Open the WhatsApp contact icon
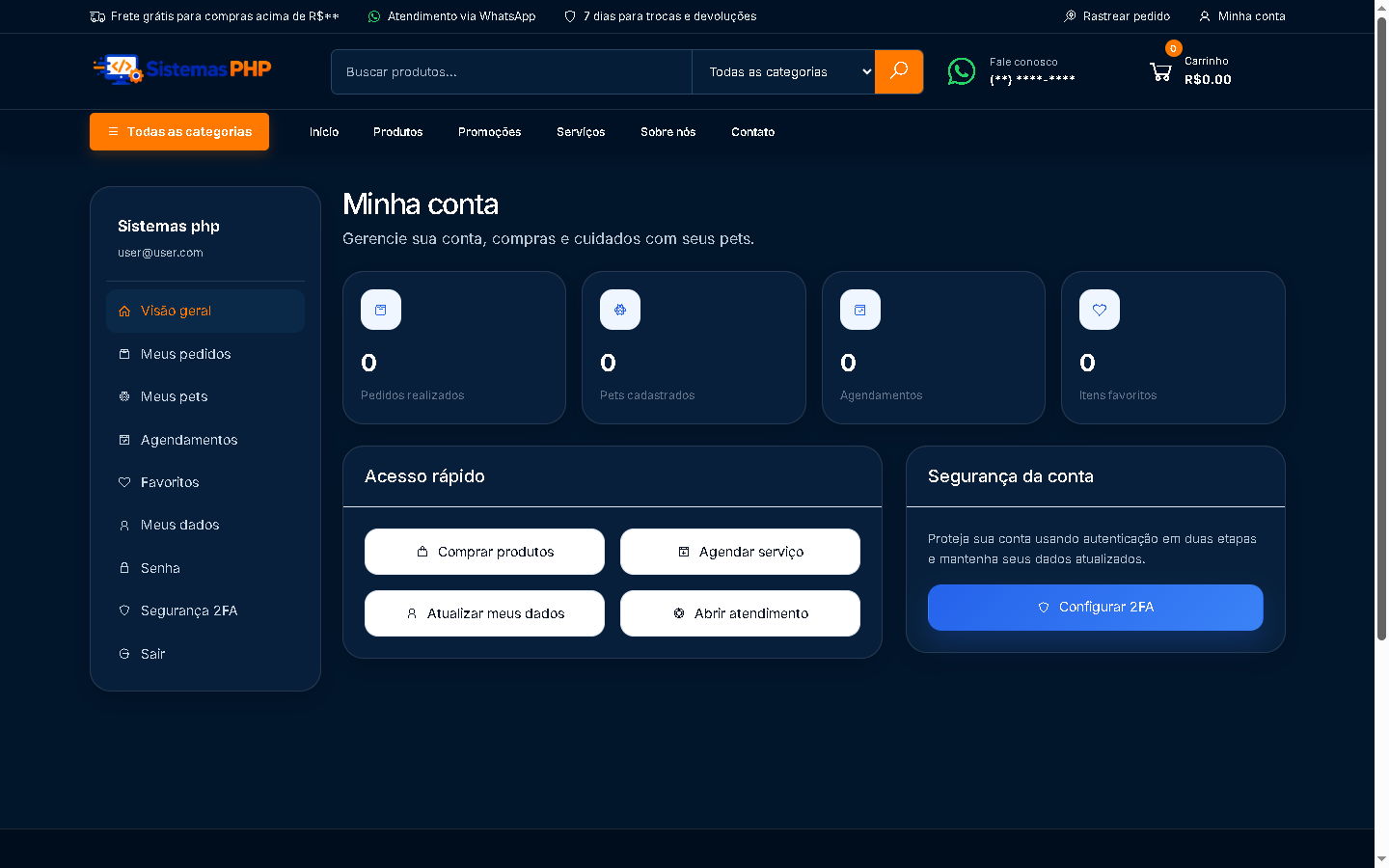This screenshot has width=1389, height=868. click(962, 71)
